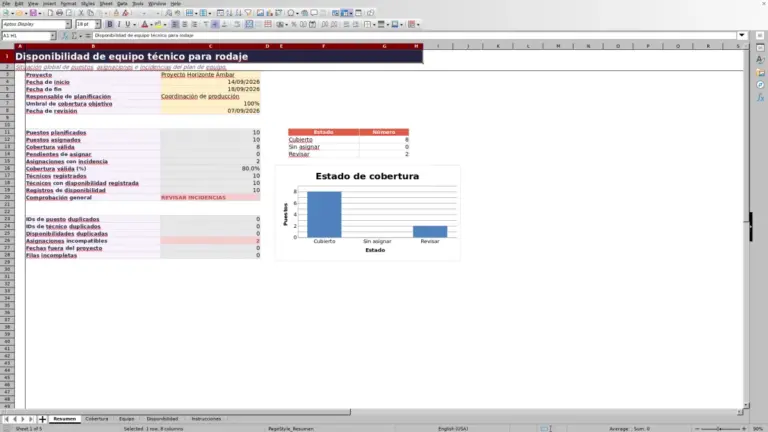Click the Sort Ascending icon
768x432 pixels.
point(229,13)
